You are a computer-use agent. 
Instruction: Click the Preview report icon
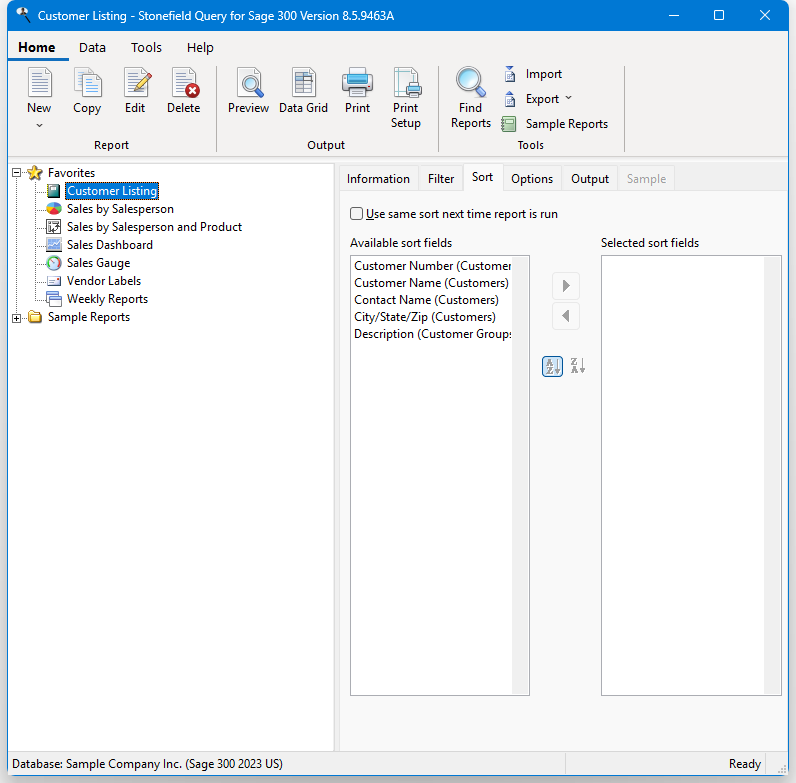pyautogui.click(x=248, y=91)
